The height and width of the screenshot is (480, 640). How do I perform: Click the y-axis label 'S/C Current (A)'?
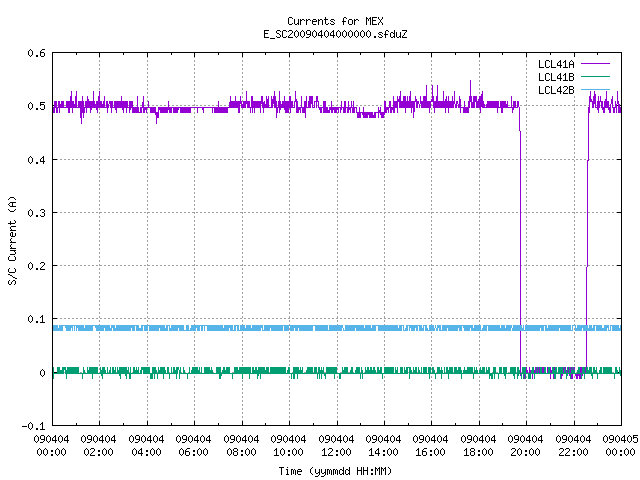point(12,241)
